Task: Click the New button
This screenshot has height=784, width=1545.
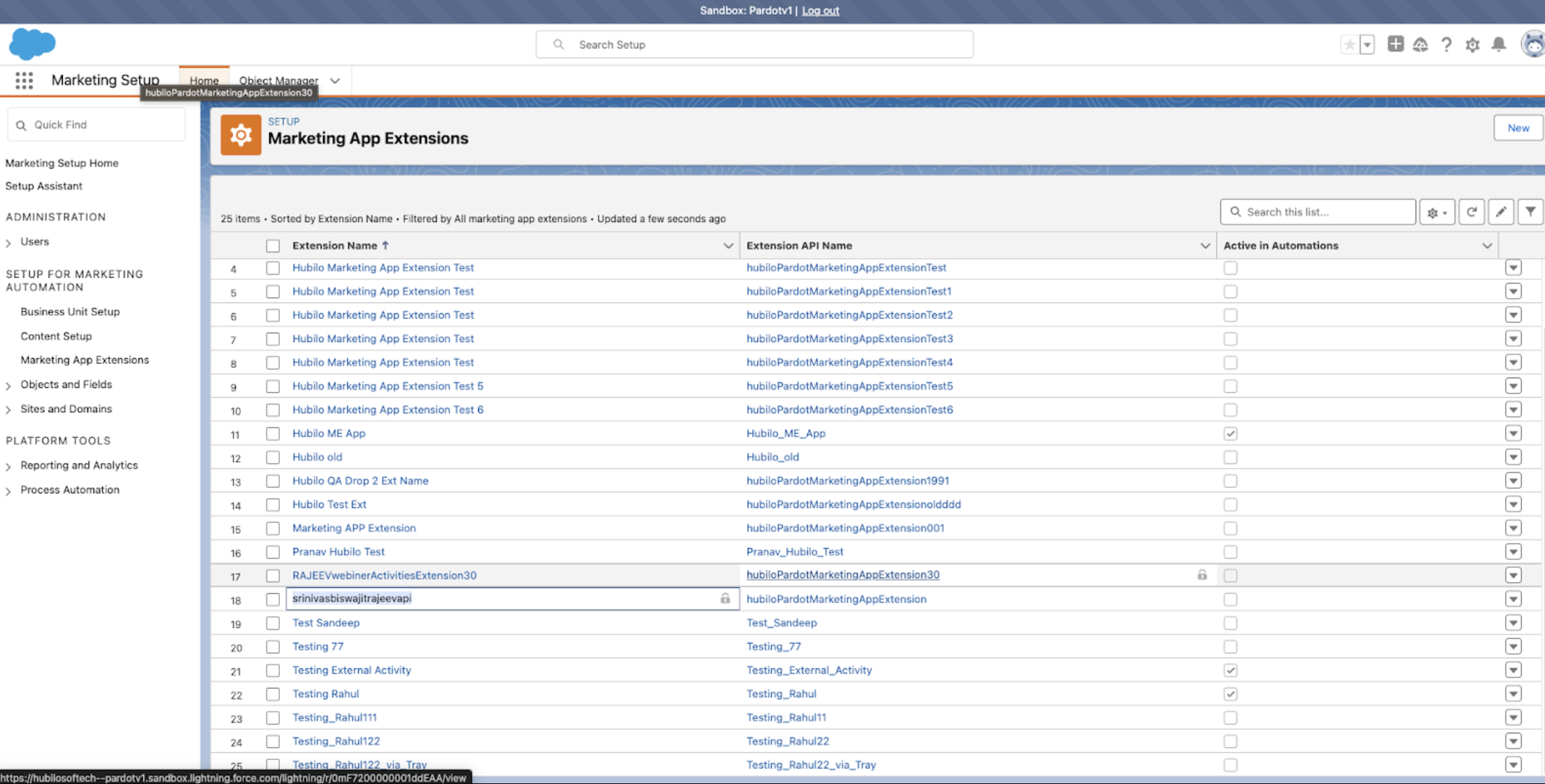Action: [1518, 128]
